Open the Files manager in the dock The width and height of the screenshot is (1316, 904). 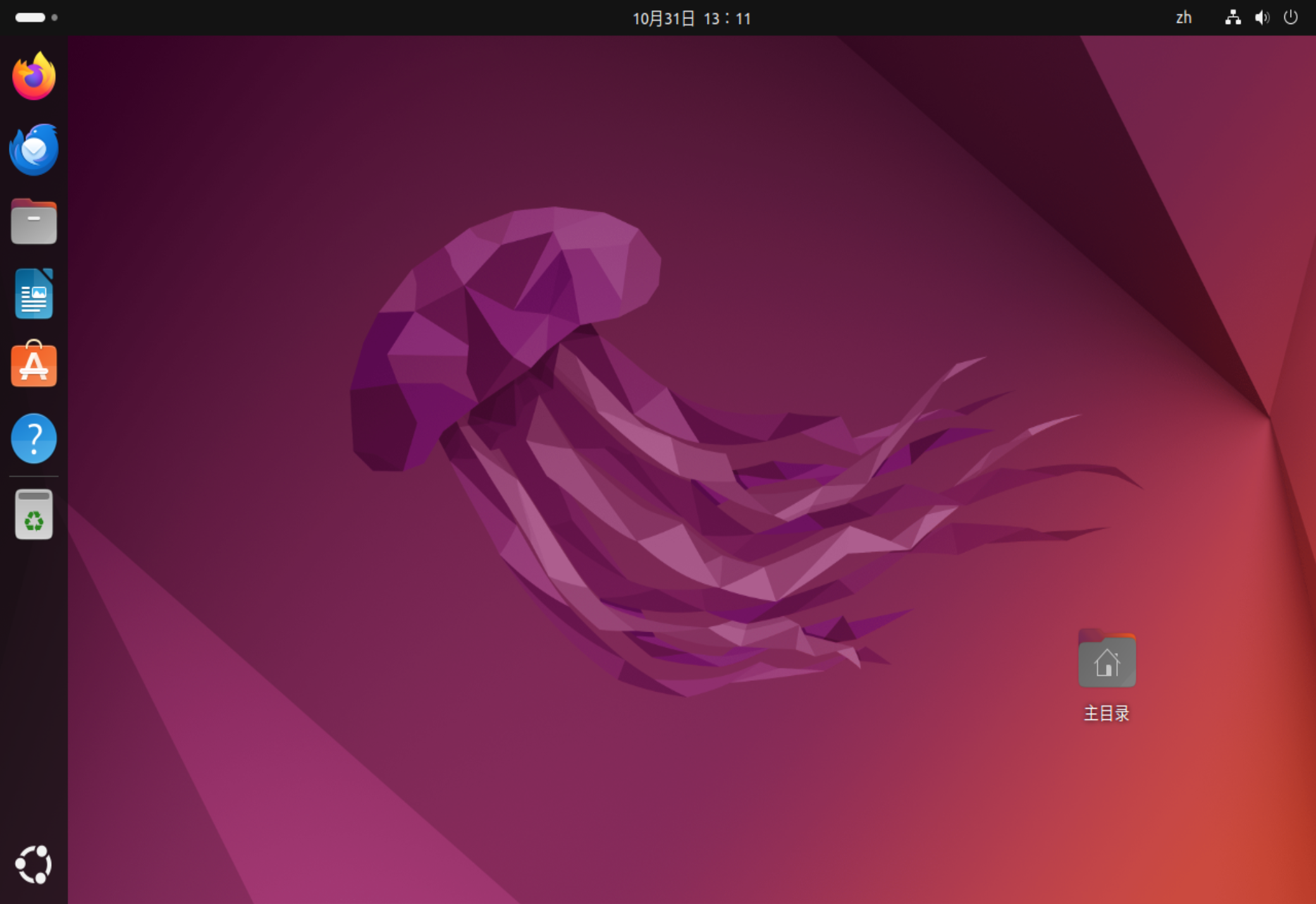click(x=34, y=222)
